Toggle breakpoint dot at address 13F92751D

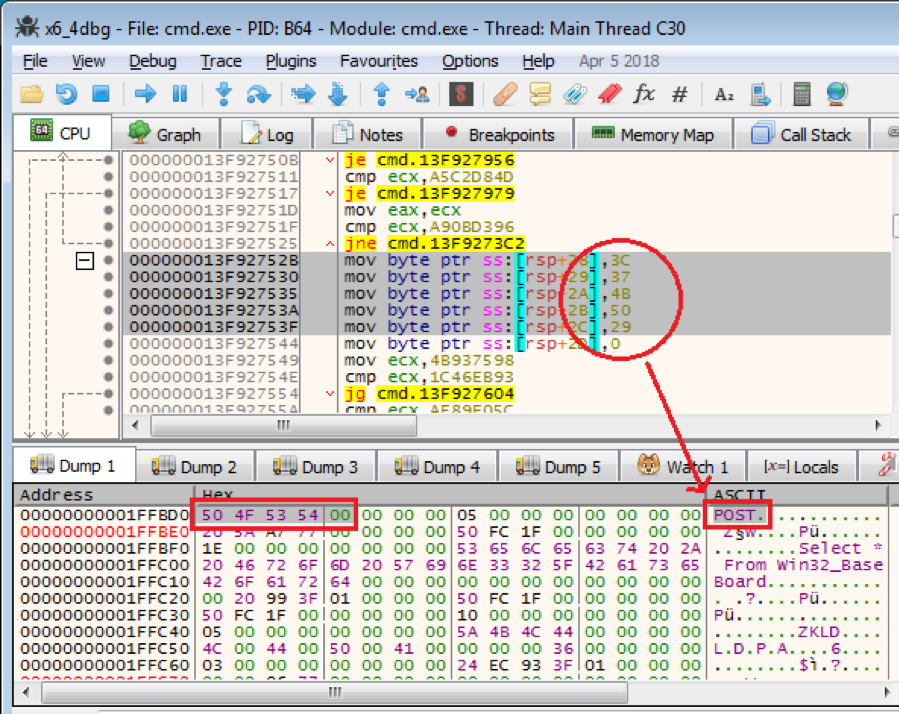pos(108,210)
